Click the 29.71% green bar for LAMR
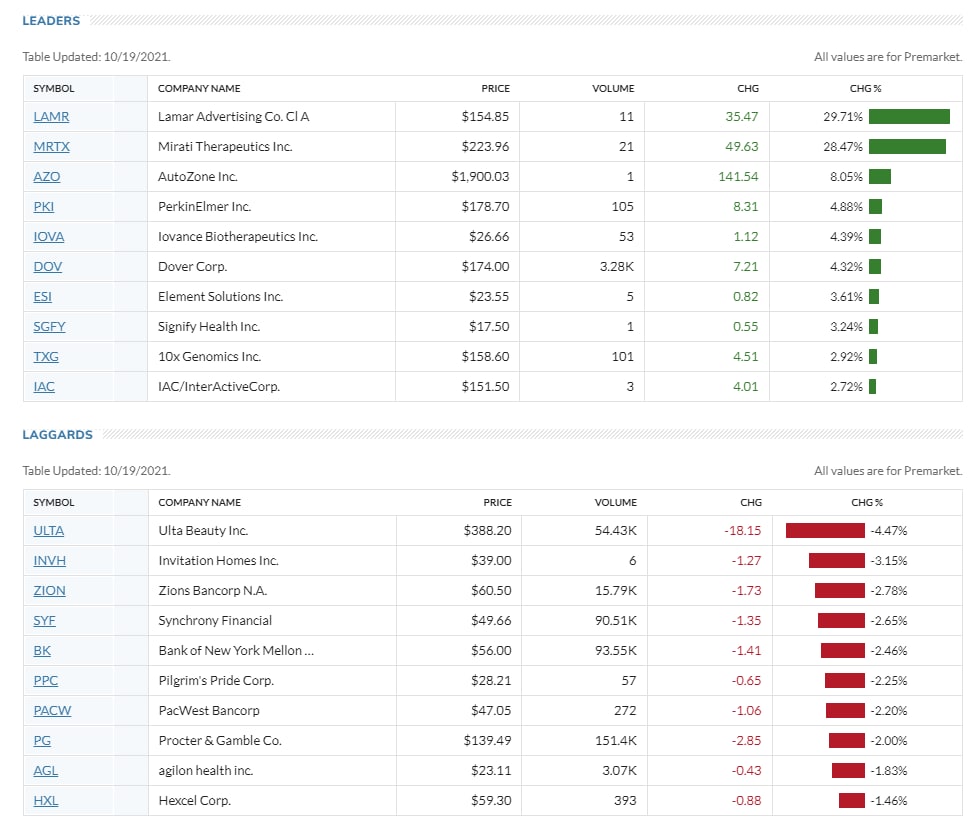The width and height of the screenshot is (976, 831). pos(909,116)
